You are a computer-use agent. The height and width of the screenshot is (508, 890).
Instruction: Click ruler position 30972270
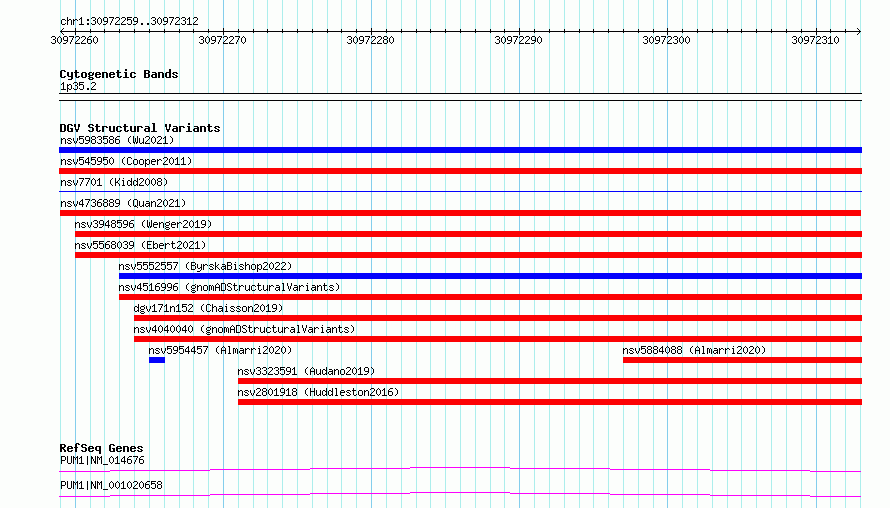tap(222, 40)
